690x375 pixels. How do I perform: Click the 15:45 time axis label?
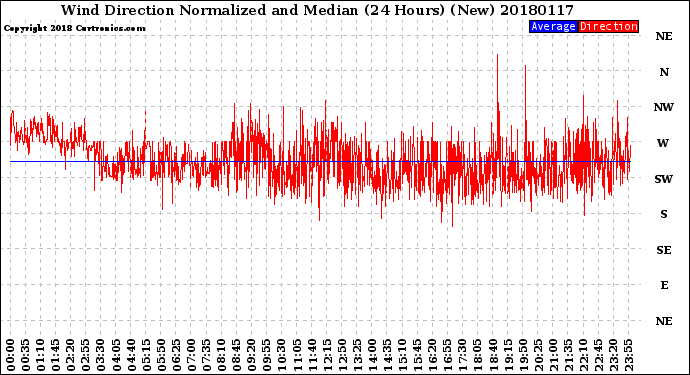417,355
